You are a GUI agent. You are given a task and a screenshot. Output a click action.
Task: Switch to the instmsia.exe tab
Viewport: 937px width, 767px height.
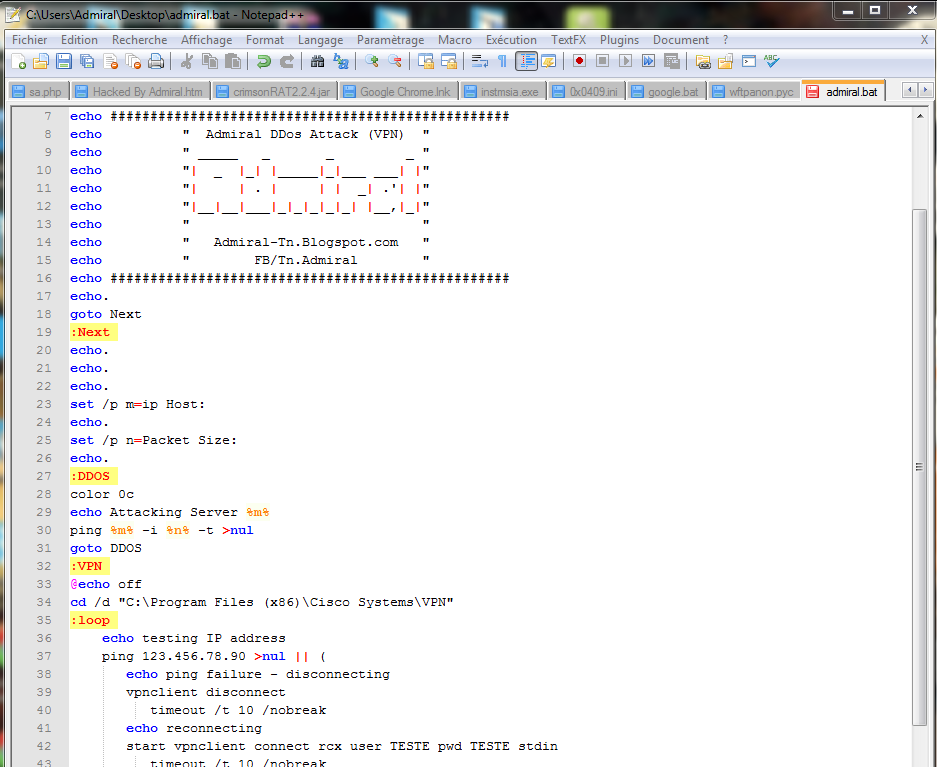[503, 91]
